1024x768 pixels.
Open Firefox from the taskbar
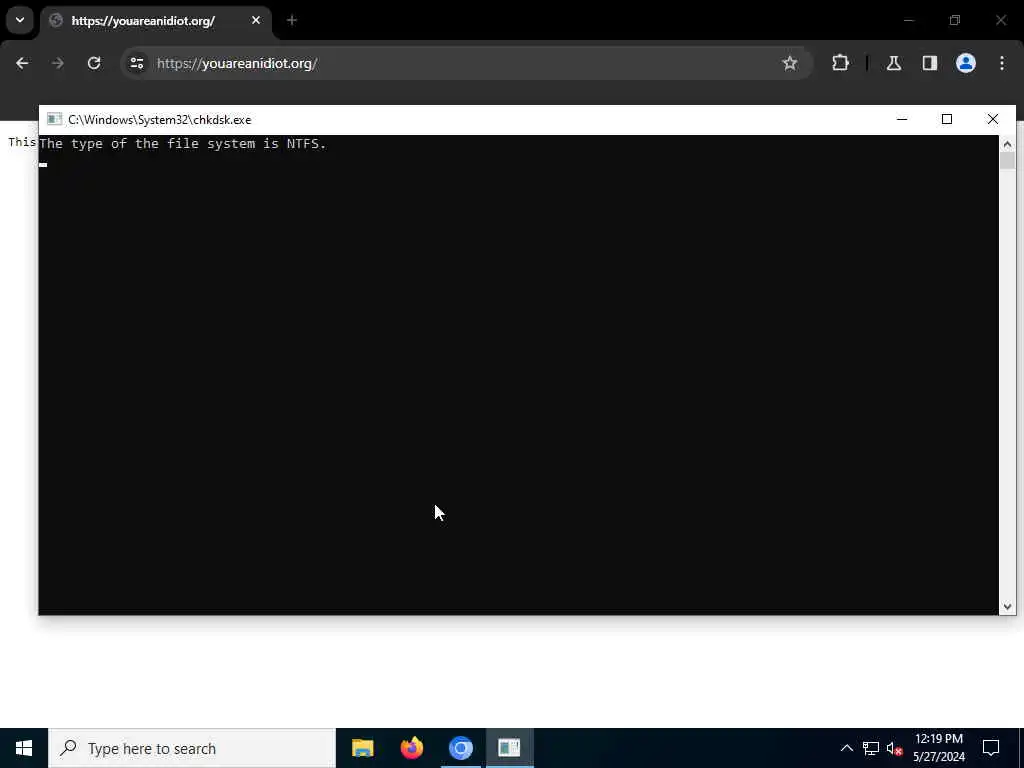411,748
